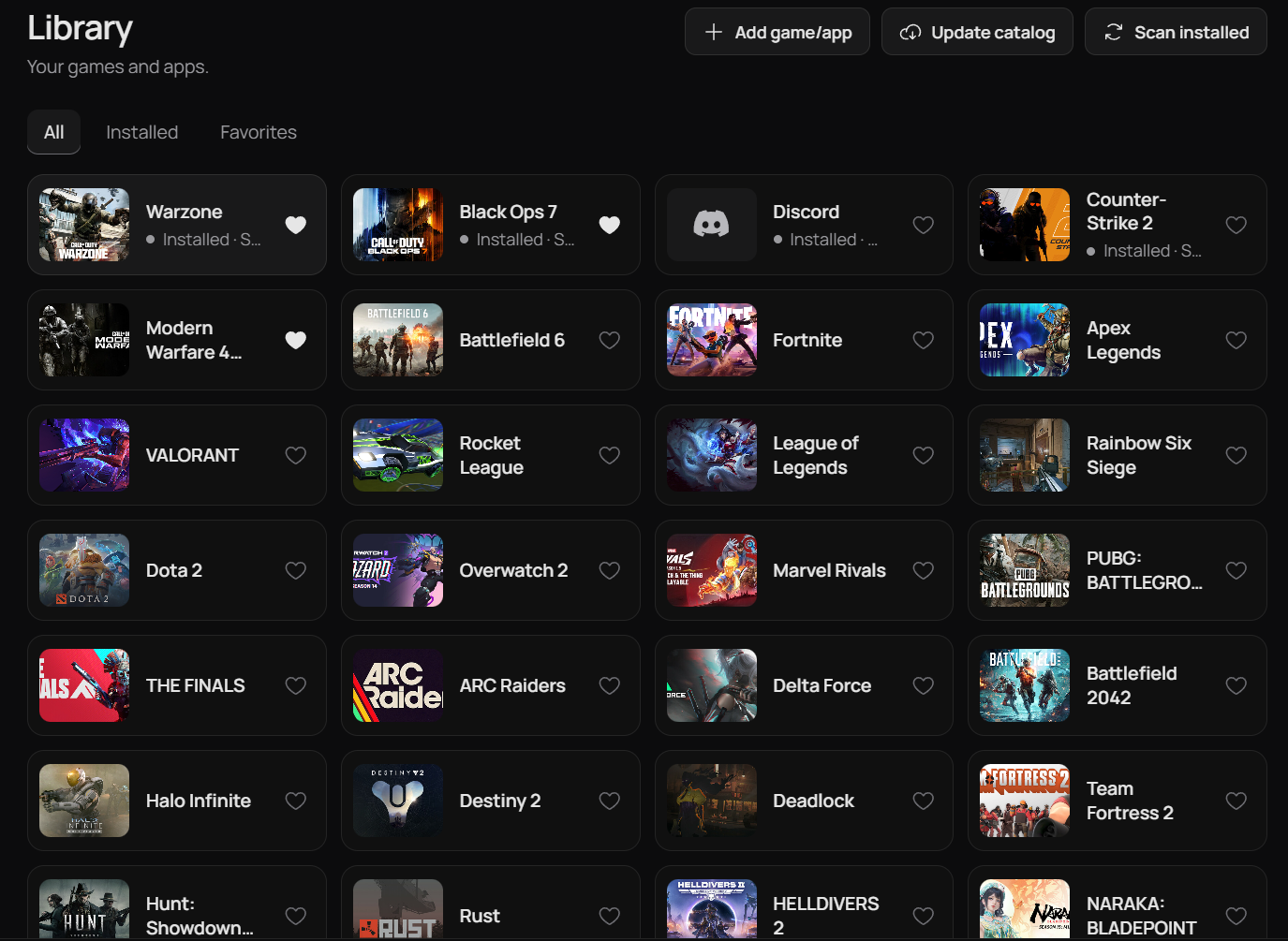Open the Favorites tab
1288x941 pixels.
click(x=259, y=132)
